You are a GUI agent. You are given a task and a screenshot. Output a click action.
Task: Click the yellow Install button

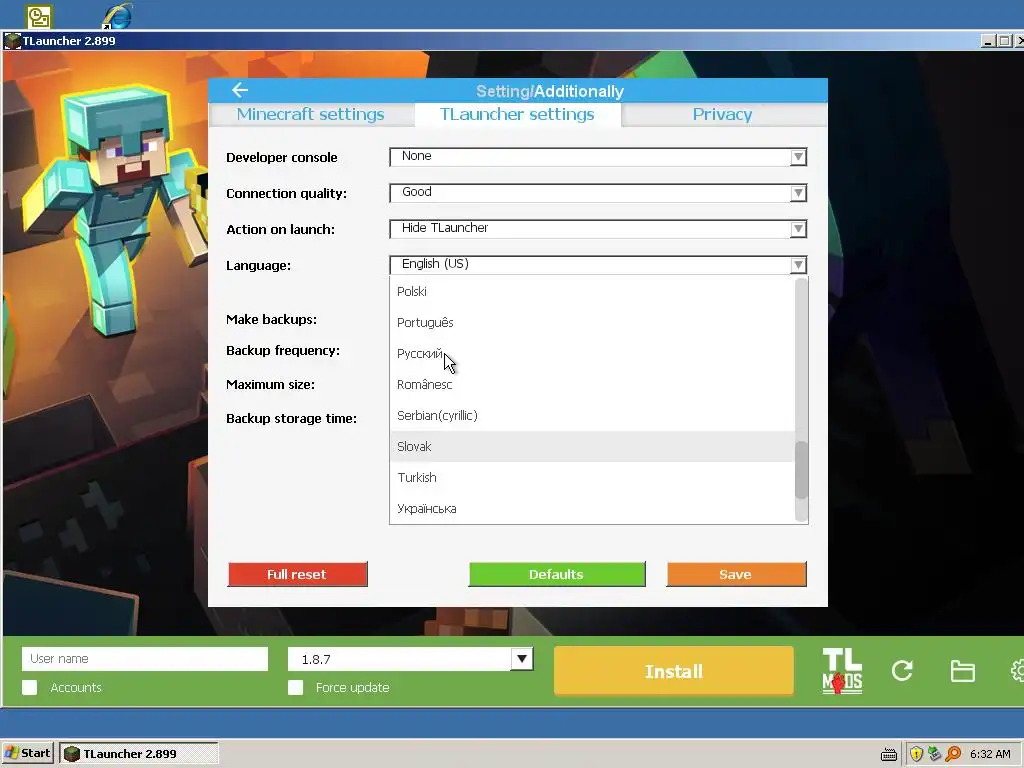pyautogui.click(x=674, y=671)
